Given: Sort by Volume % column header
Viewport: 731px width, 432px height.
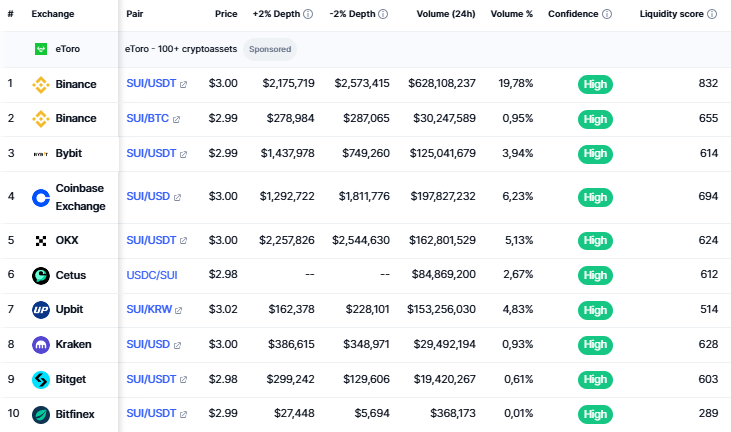Looking at the screenshot, I should [511, 14].
